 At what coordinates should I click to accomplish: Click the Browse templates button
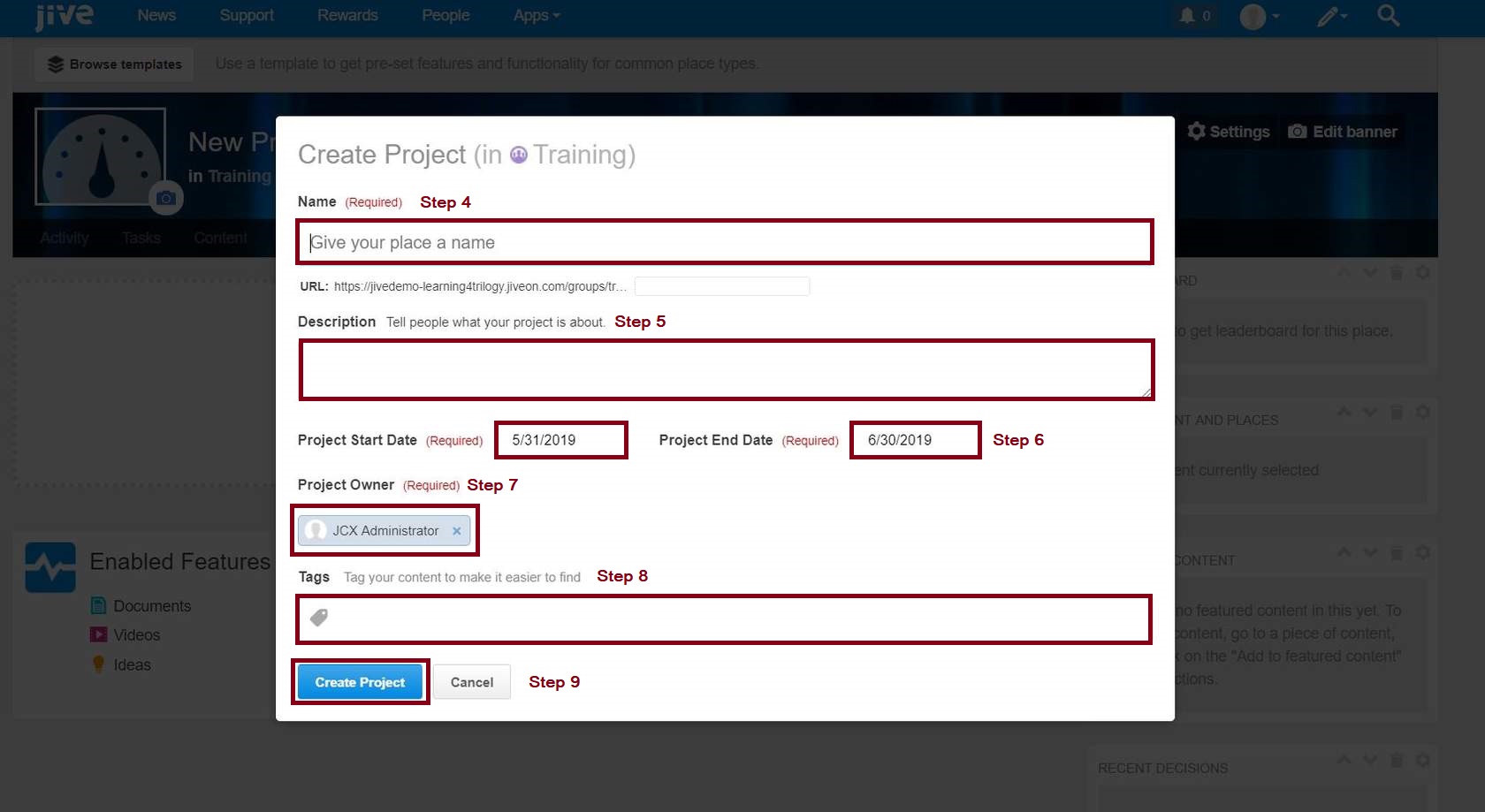(114, 65)
